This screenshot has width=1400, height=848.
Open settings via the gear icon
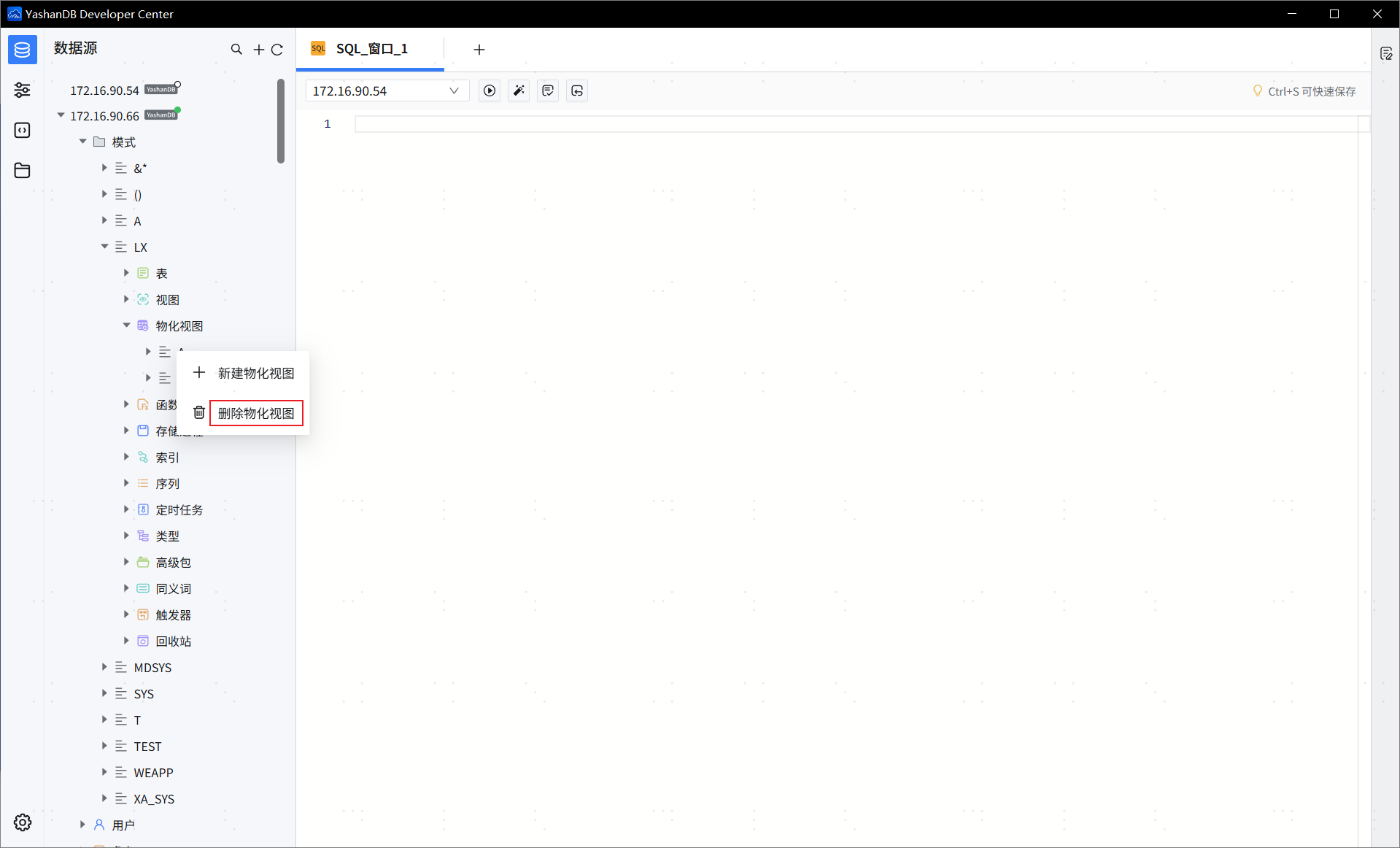point(22,822)
